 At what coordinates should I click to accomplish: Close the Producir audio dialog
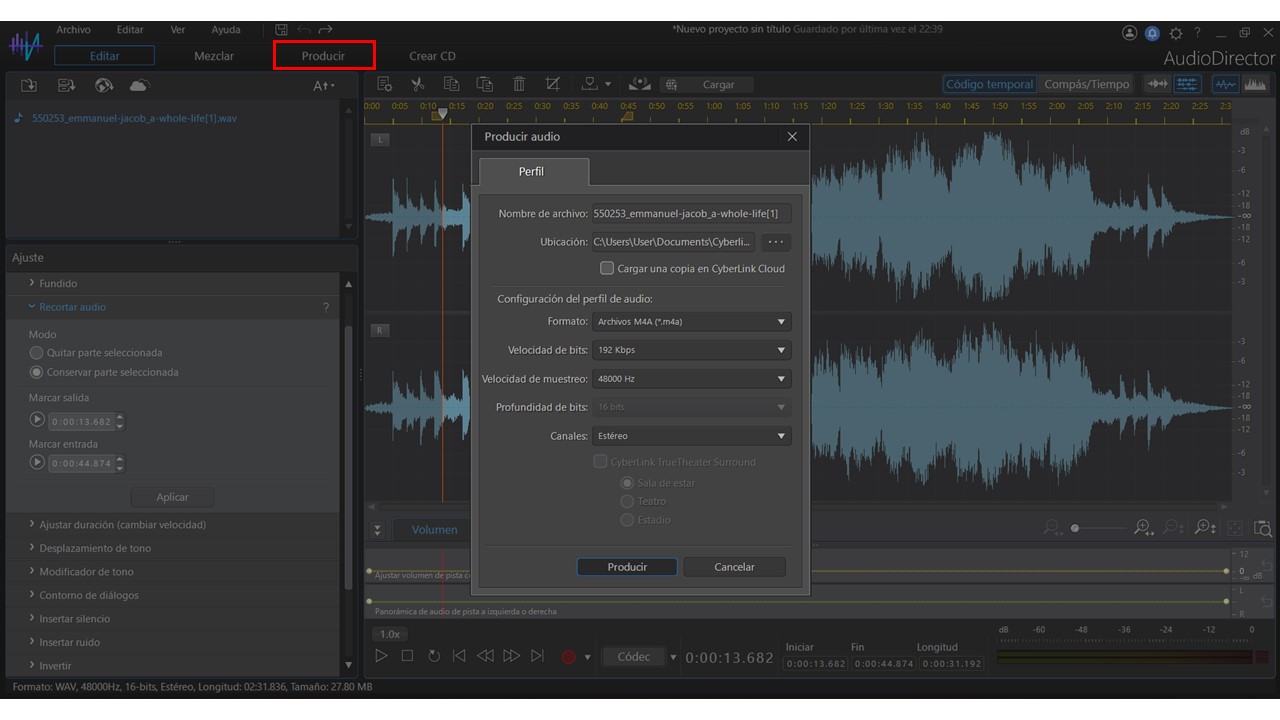[x=792, y=136]
